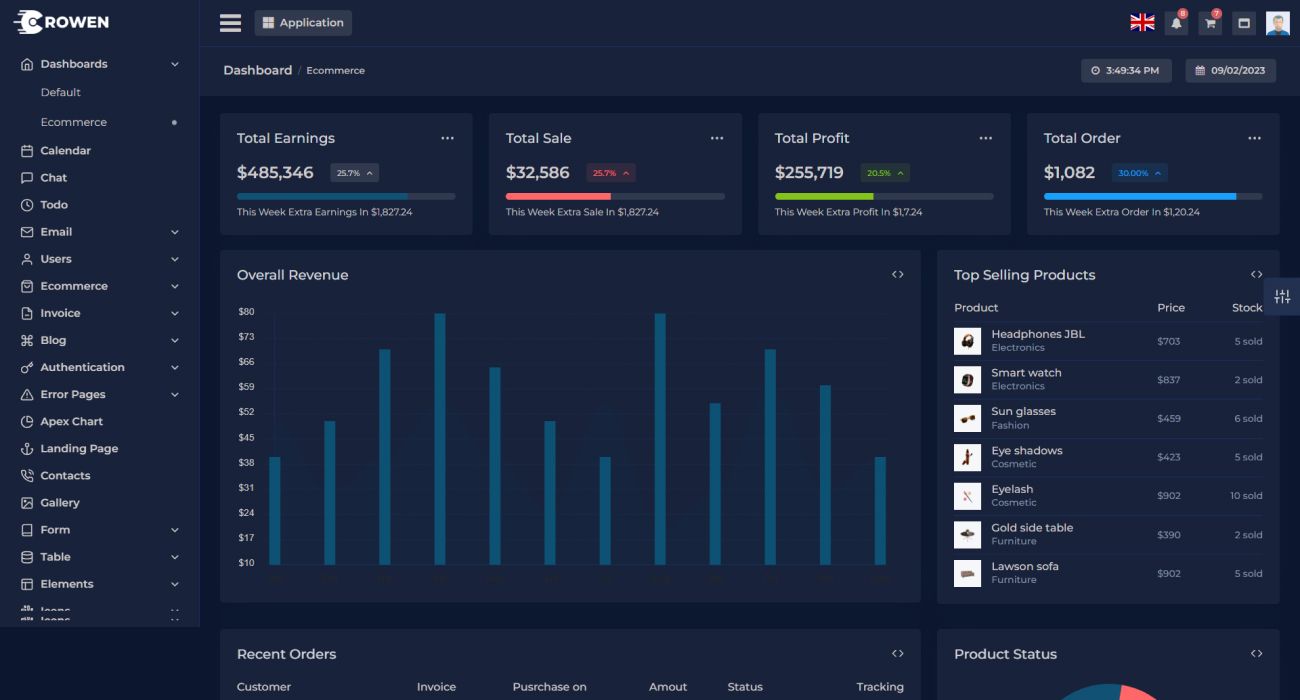
Task: Expand the Authentication submenu chevron
Action: point(175,367)
